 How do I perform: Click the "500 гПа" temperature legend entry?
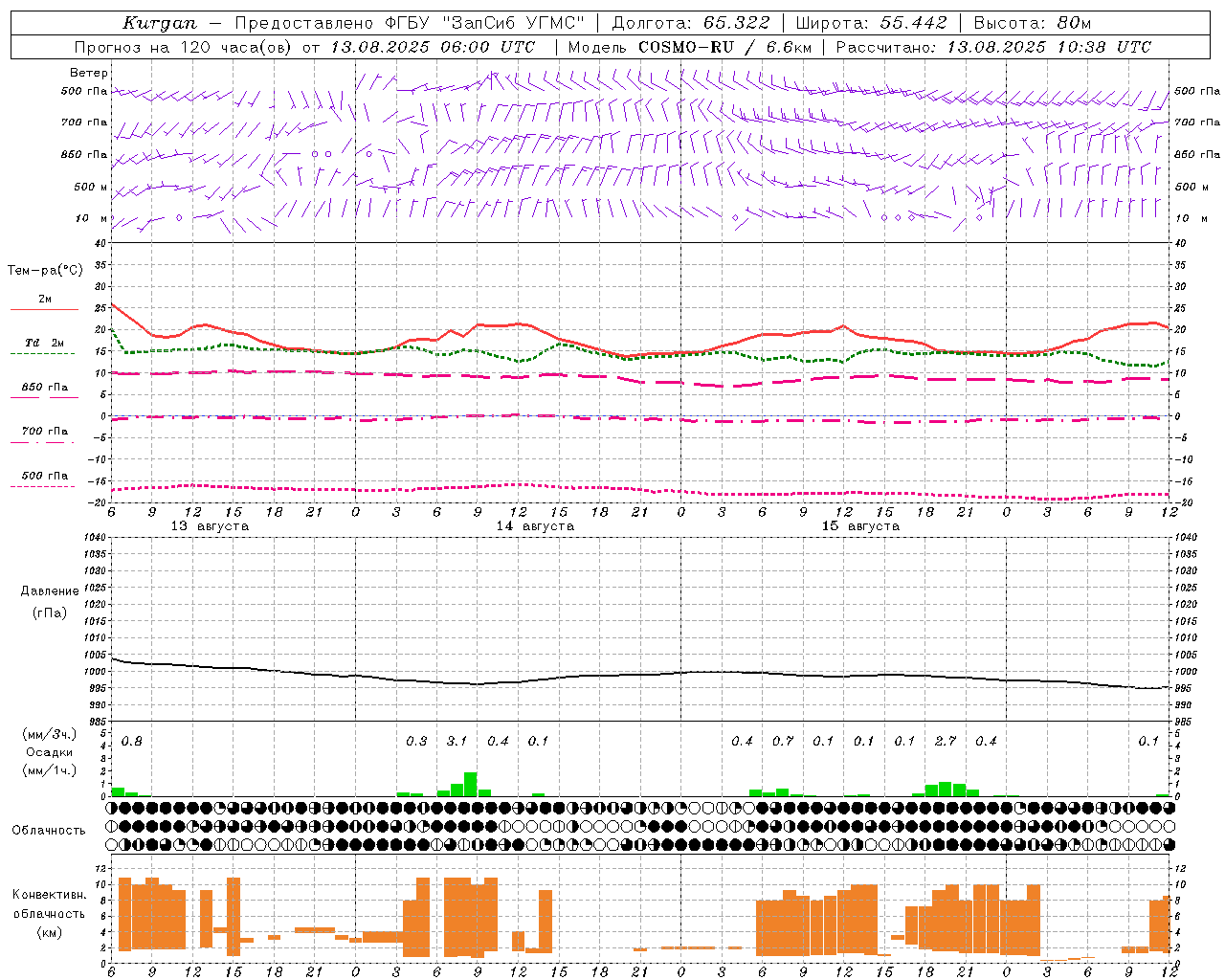[x=45, y=476]
